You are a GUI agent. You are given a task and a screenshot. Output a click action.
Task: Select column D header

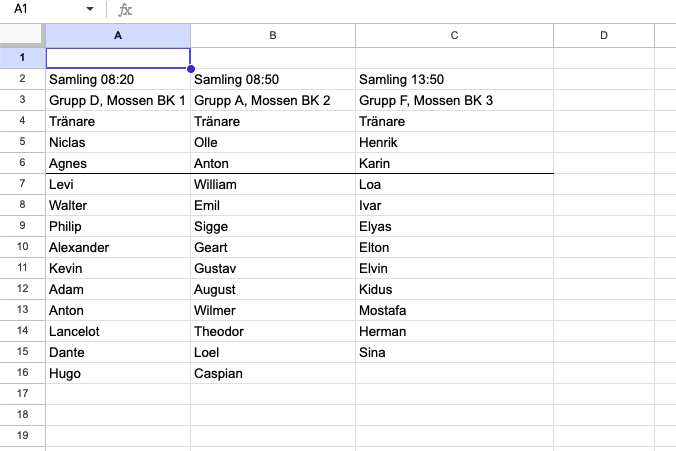[604, 35]
